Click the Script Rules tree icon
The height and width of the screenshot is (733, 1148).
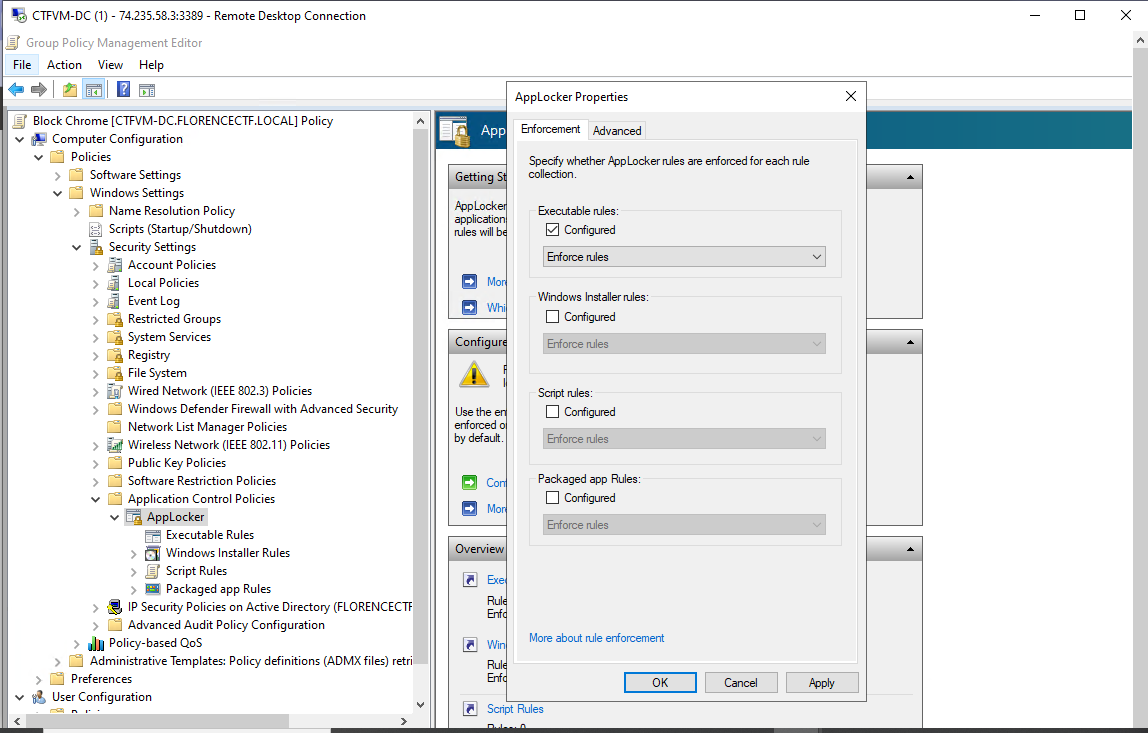point(153,571)
